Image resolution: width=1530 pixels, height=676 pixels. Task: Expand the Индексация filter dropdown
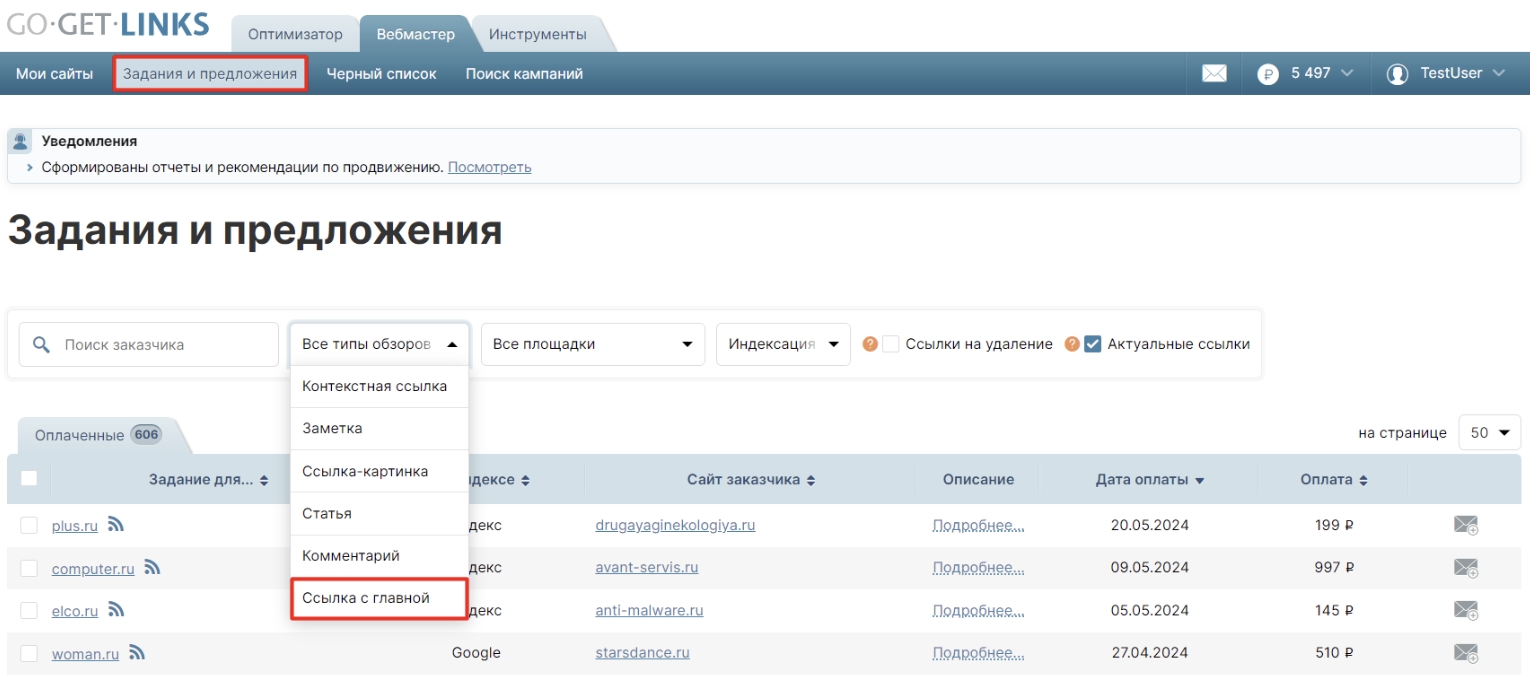pyautogui.click(x=783, y=344)
